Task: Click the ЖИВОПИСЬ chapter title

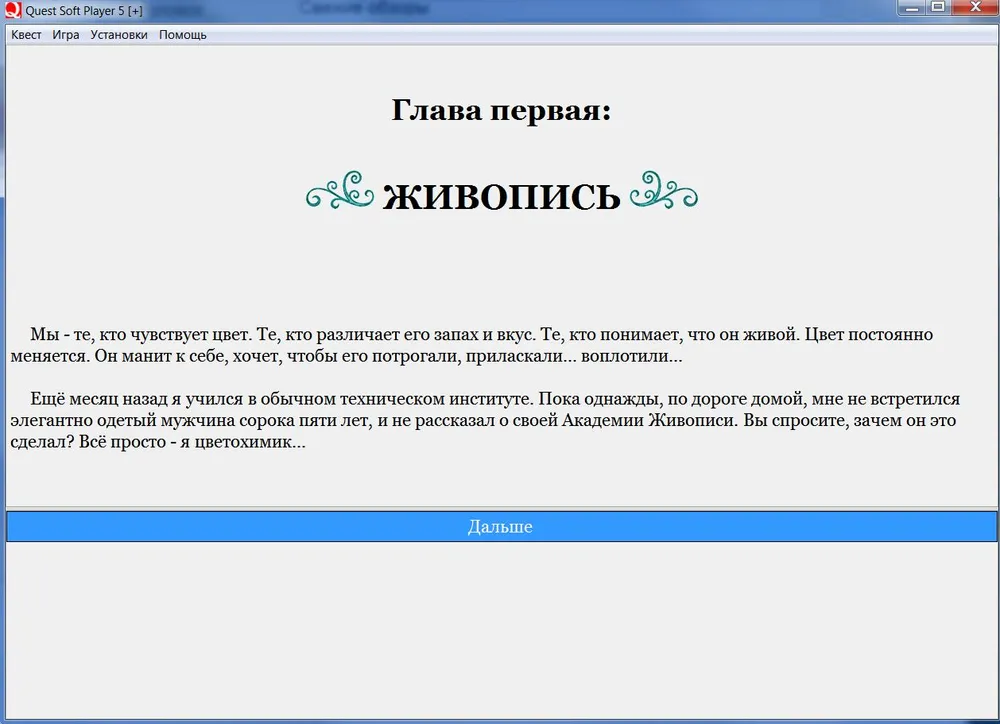Action: click(501, 197)
